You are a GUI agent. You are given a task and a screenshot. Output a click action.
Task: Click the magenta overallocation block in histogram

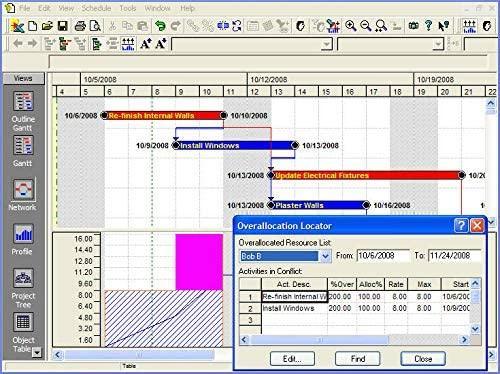199,262
